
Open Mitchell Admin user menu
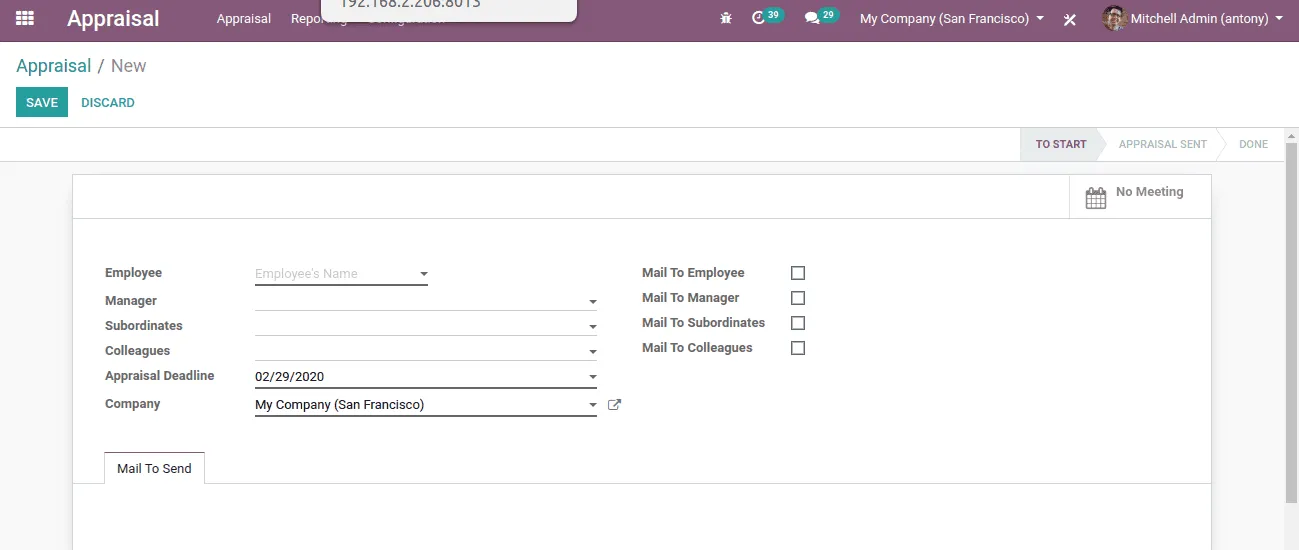tap(1193, 19)
